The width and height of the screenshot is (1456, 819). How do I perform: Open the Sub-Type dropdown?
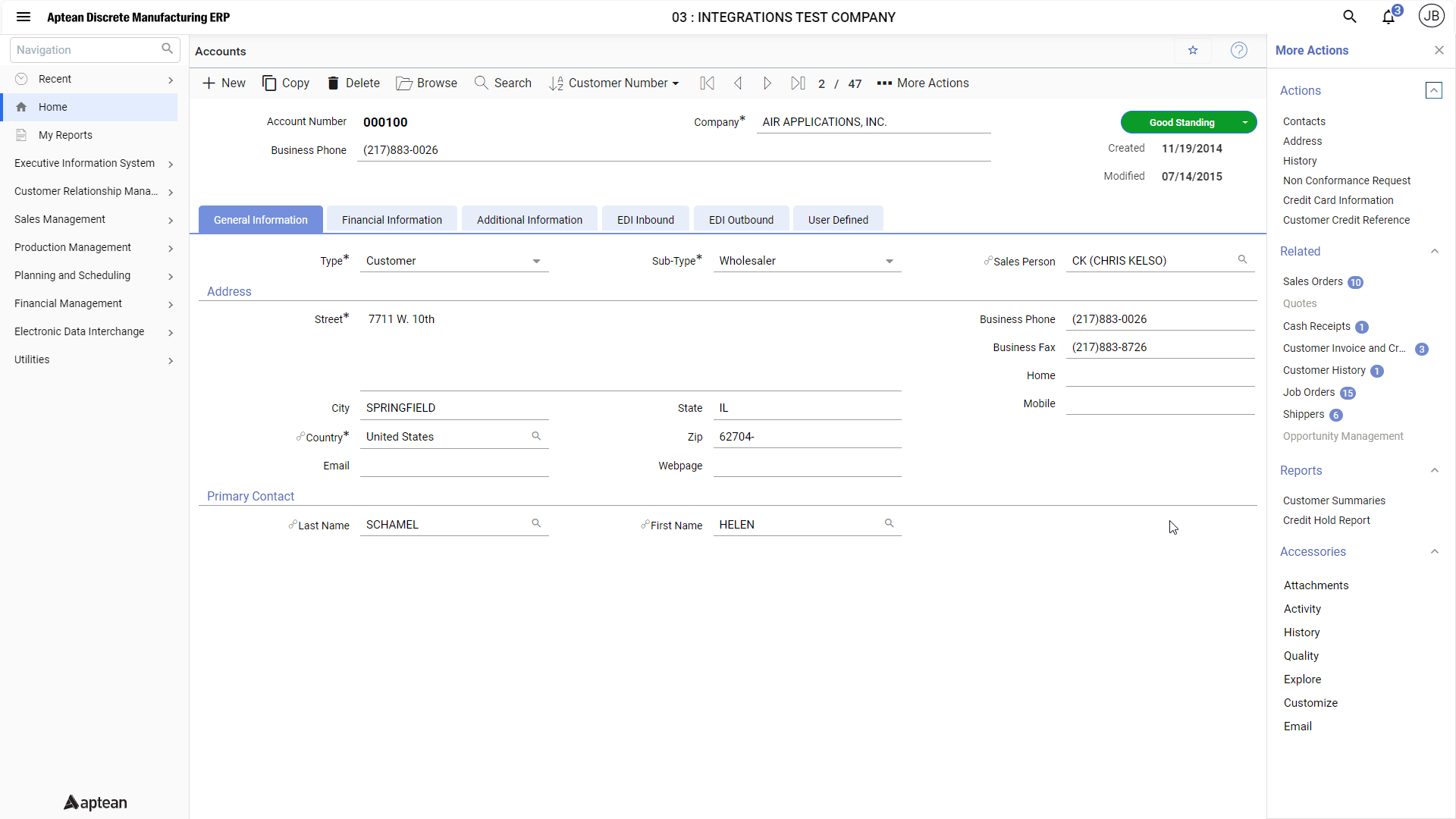[x=888, y=261]
